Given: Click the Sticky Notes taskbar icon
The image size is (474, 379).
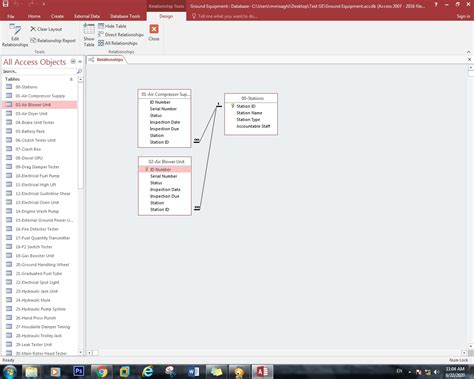Looking at the screenshot, I should pos(216,372).
